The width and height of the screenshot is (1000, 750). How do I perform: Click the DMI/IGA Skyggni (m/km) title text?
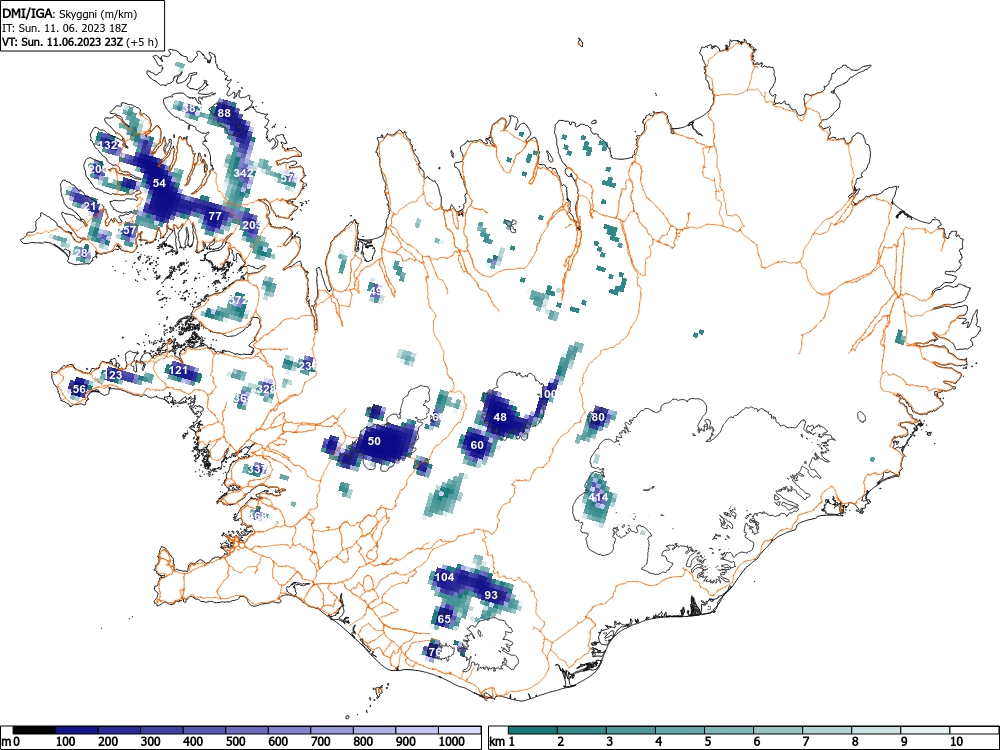[69, 13]
